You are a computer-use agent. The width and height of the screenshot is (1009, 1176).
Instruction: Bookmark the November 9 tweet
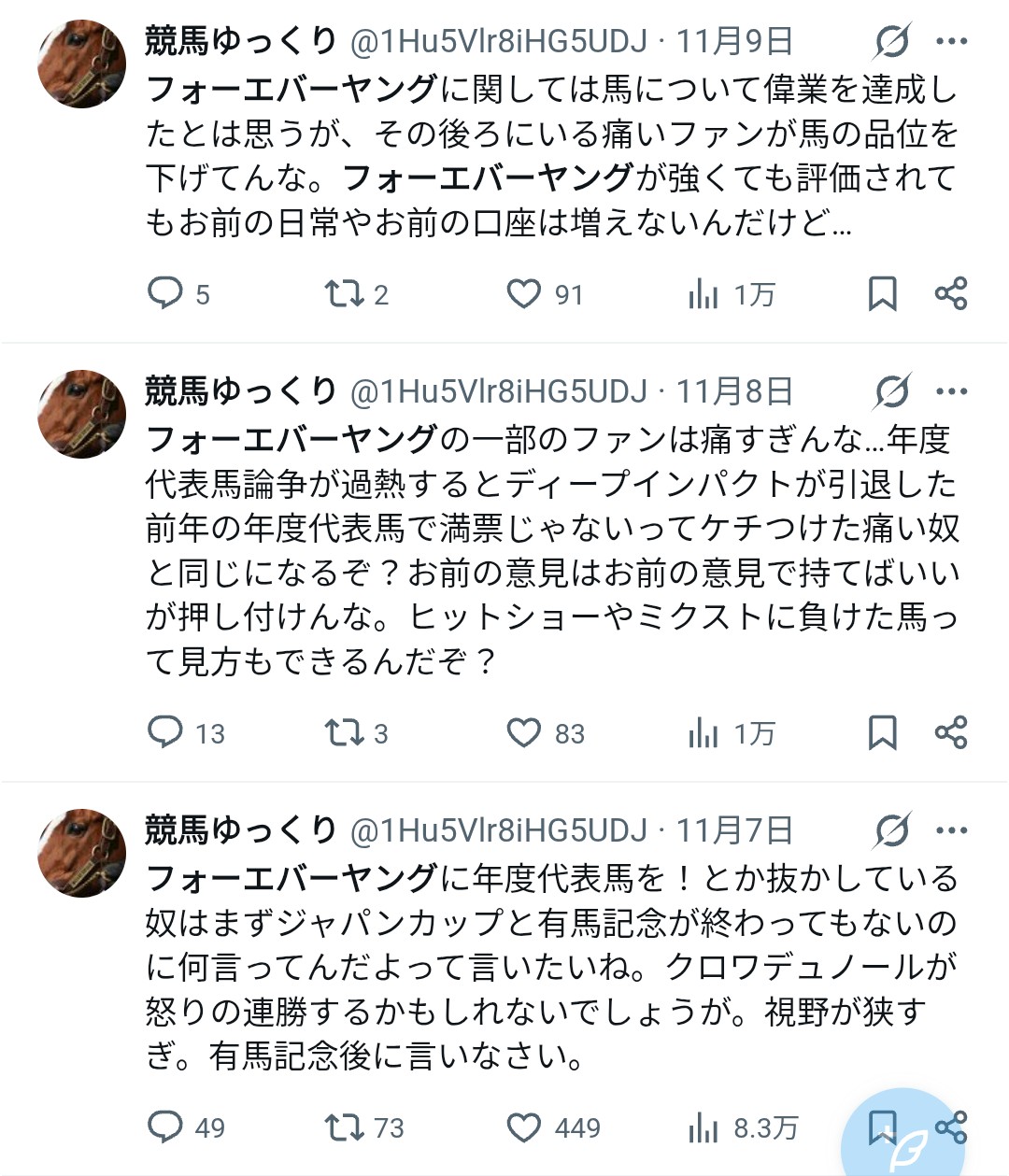pyautogui.click(x=882, y=293)
